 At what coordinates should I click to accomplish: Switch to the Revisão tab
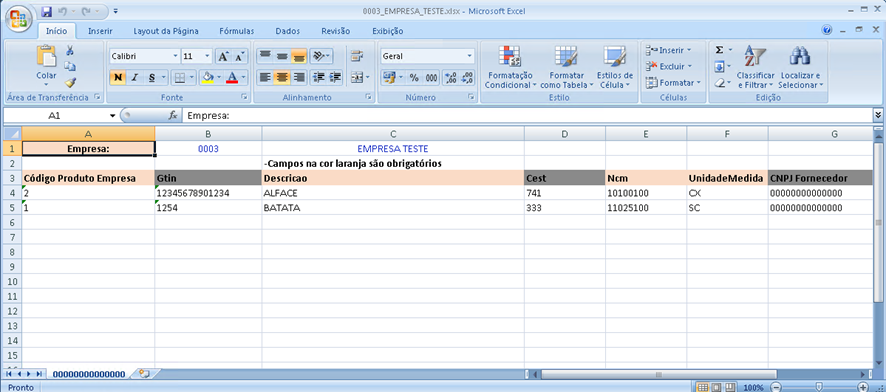click(x=336, y=31)
